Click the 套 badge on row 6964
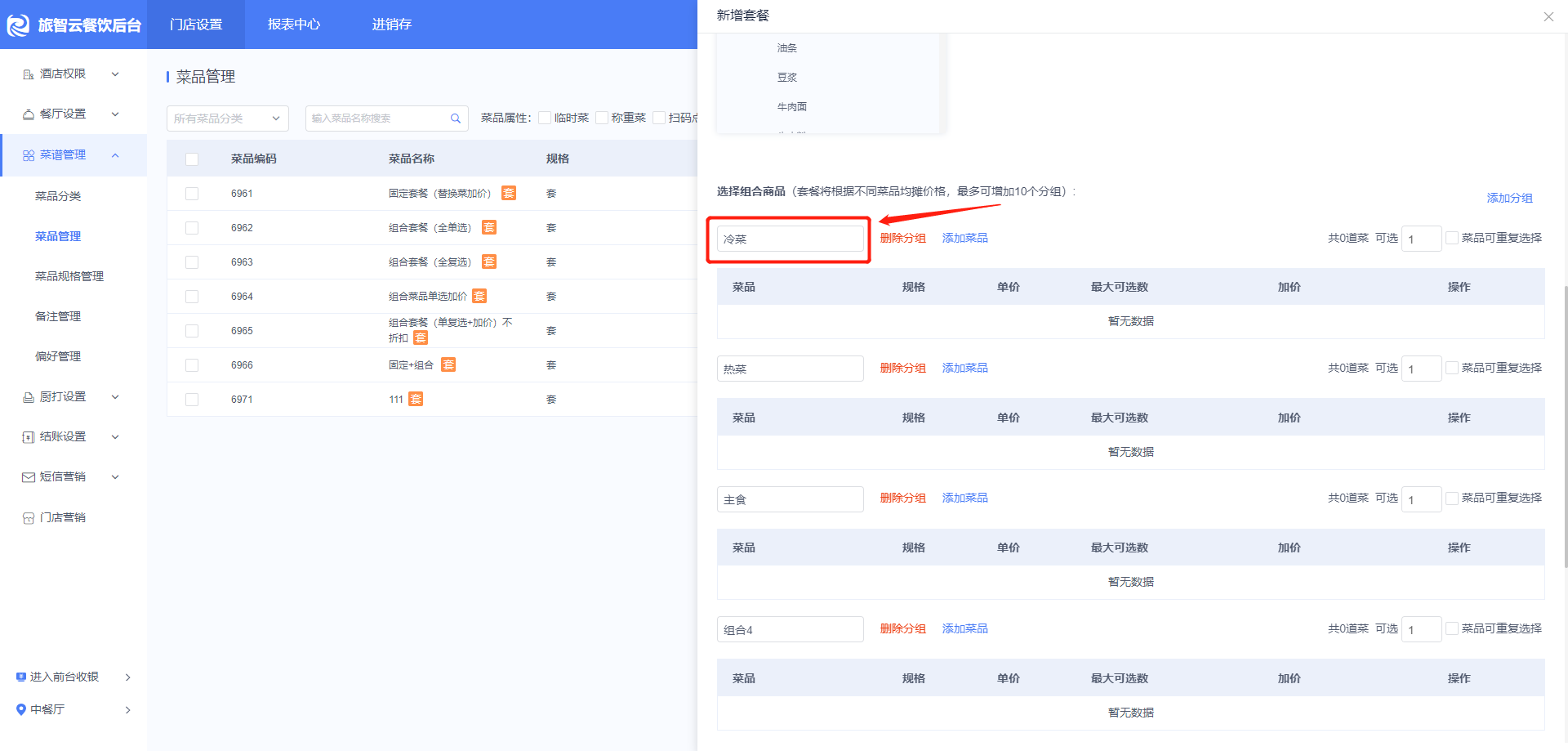 (479, 296)
